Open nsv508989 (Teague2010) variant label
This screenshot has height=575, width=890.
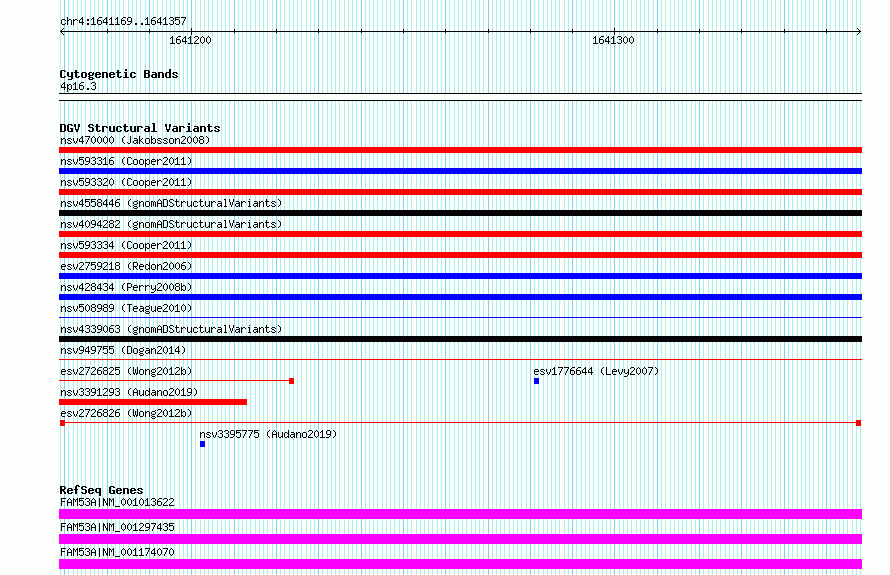126,308
